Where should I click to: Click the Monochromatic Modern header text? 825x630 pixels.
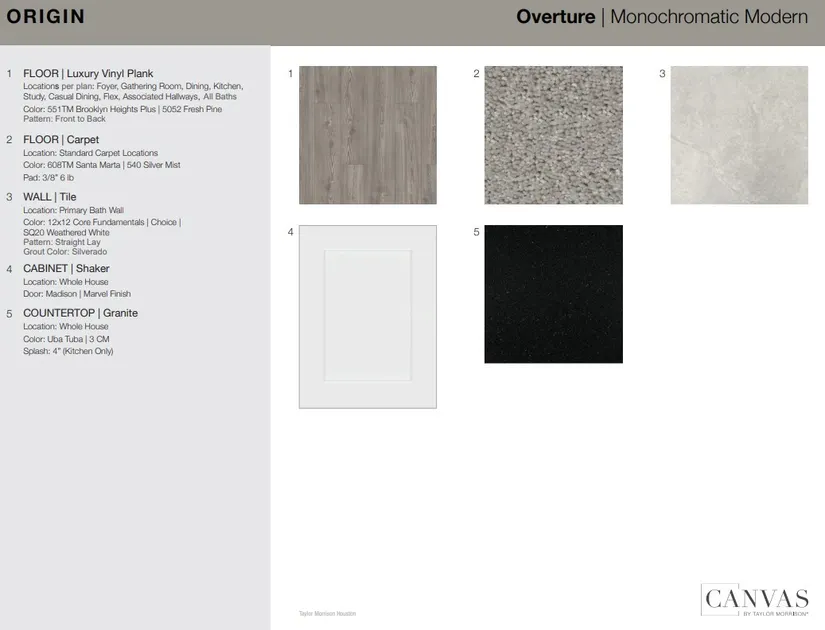708,17
